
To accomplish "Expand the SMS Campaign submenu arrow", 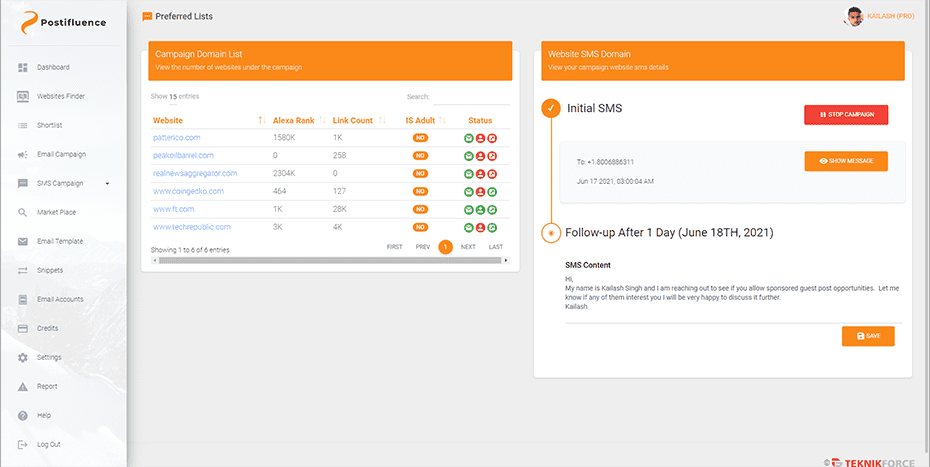I will click(107, 183).
